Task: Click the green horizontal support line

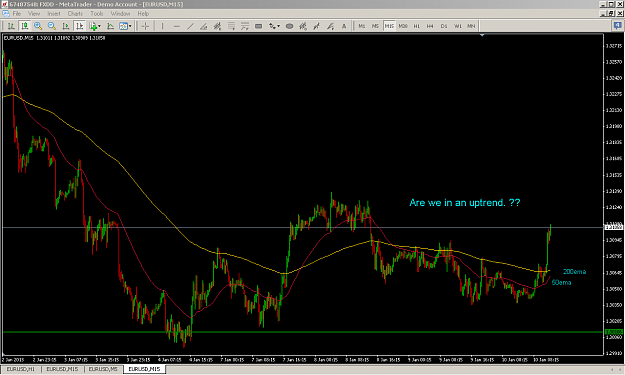Action: (x=303, y=332)
